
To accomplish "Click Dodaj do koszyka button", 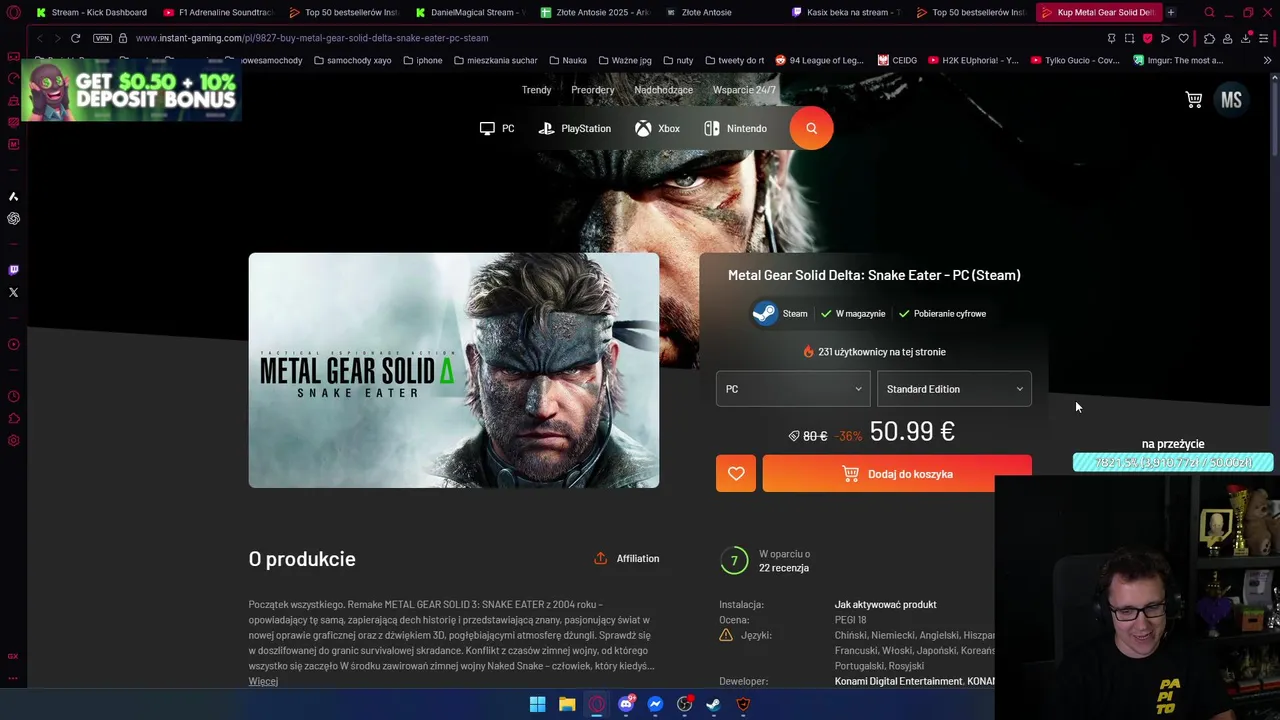I will click(x=897, y=474).
